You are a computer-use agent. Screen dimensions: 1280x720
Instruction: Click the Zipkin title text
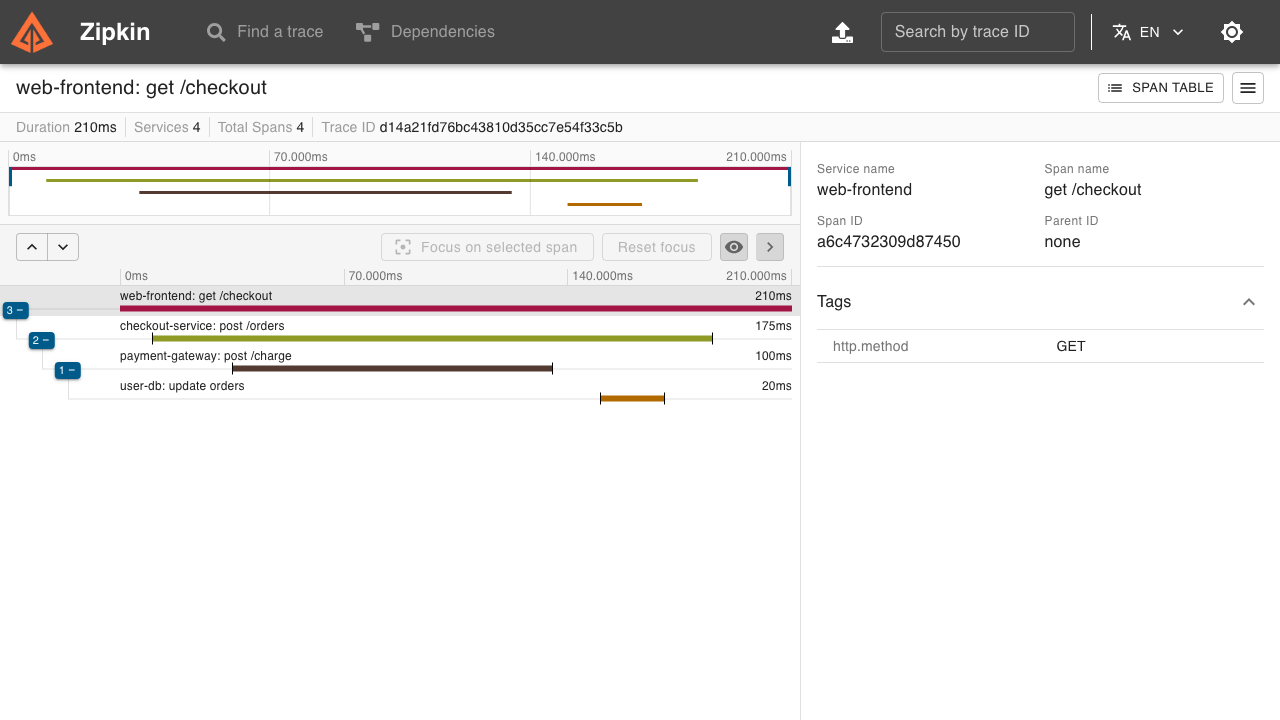[x=115, y=32]
